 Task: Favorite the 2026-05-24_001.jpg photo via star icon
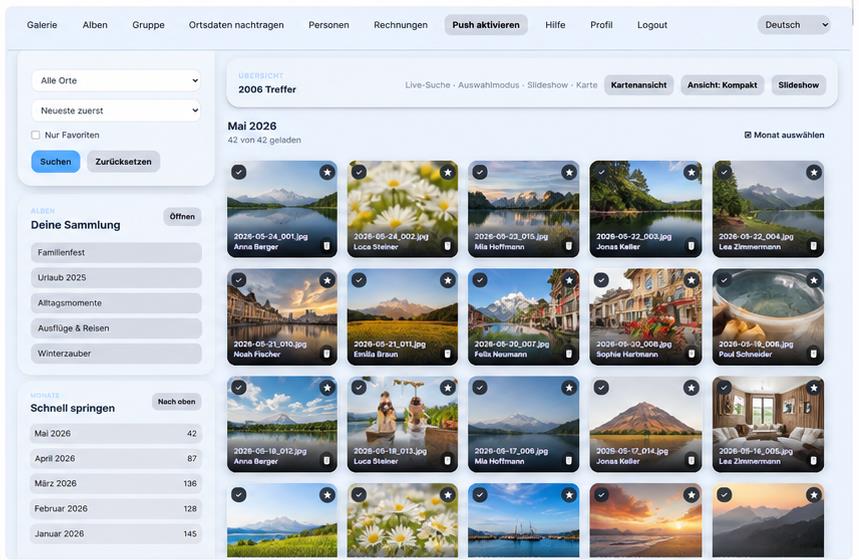click(x=327, y=172)
